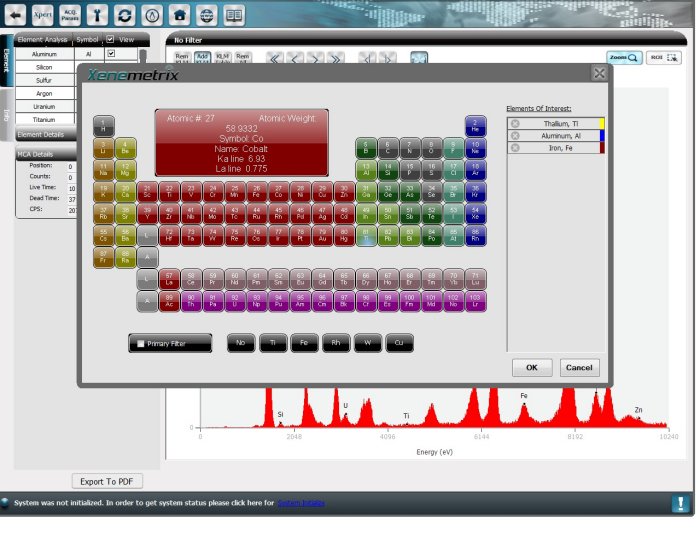Click the back arrow icon in top toolbar
The height and width of the screenshot is (560, 700).
point(16,15)
